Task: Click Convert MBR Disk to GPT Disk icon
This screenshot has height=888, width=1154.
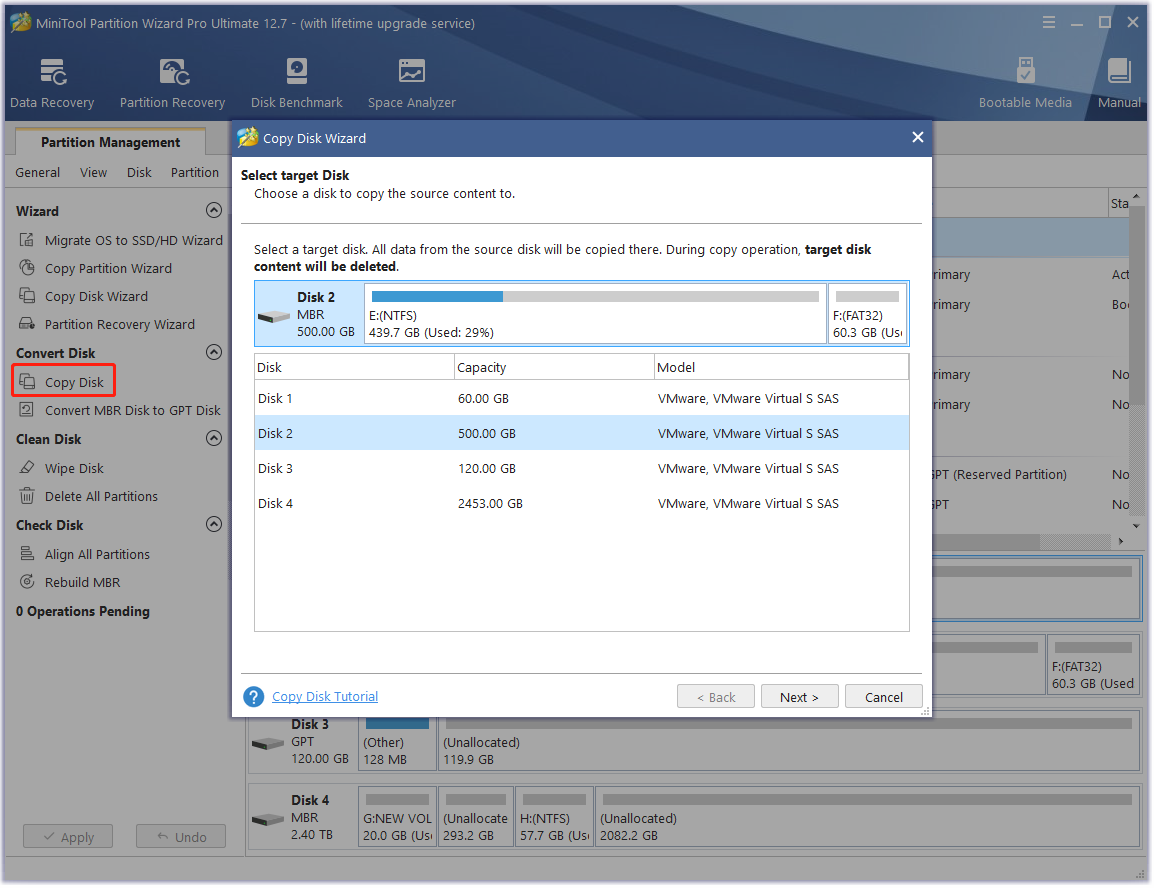Action: [x=26, y=410]
